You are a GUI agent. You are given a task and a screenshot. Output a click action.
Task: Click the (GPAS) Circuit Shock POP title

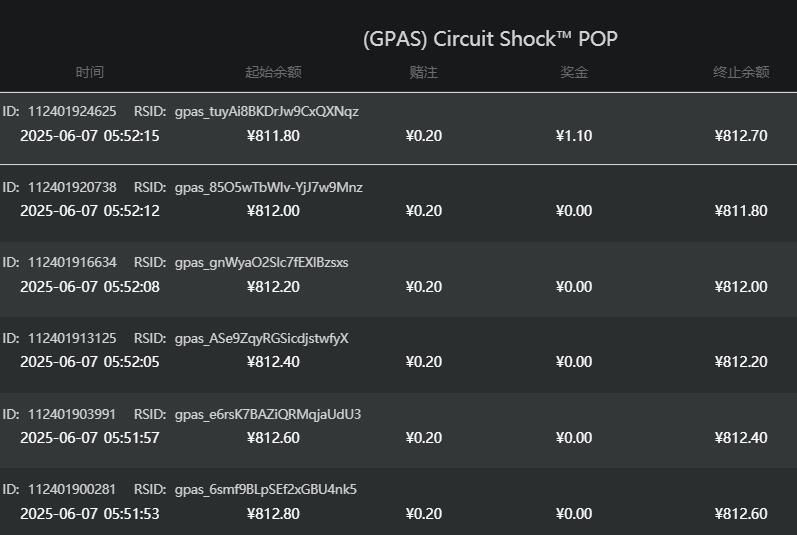tap(490, 39)
